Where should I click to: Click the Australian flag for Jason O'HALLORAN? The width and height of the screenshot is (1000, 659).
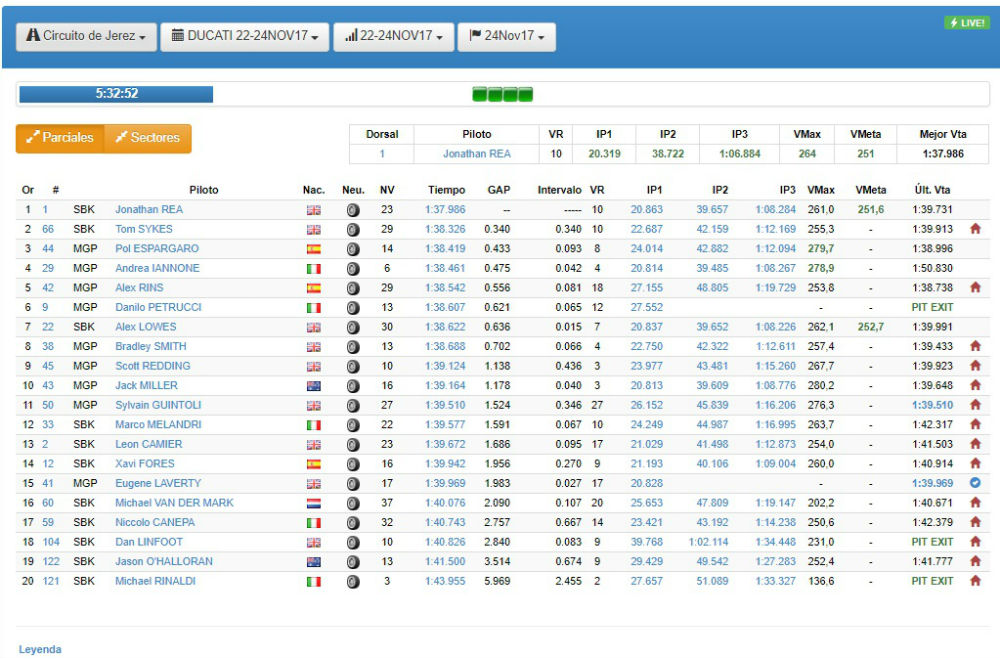pos(313,562)
